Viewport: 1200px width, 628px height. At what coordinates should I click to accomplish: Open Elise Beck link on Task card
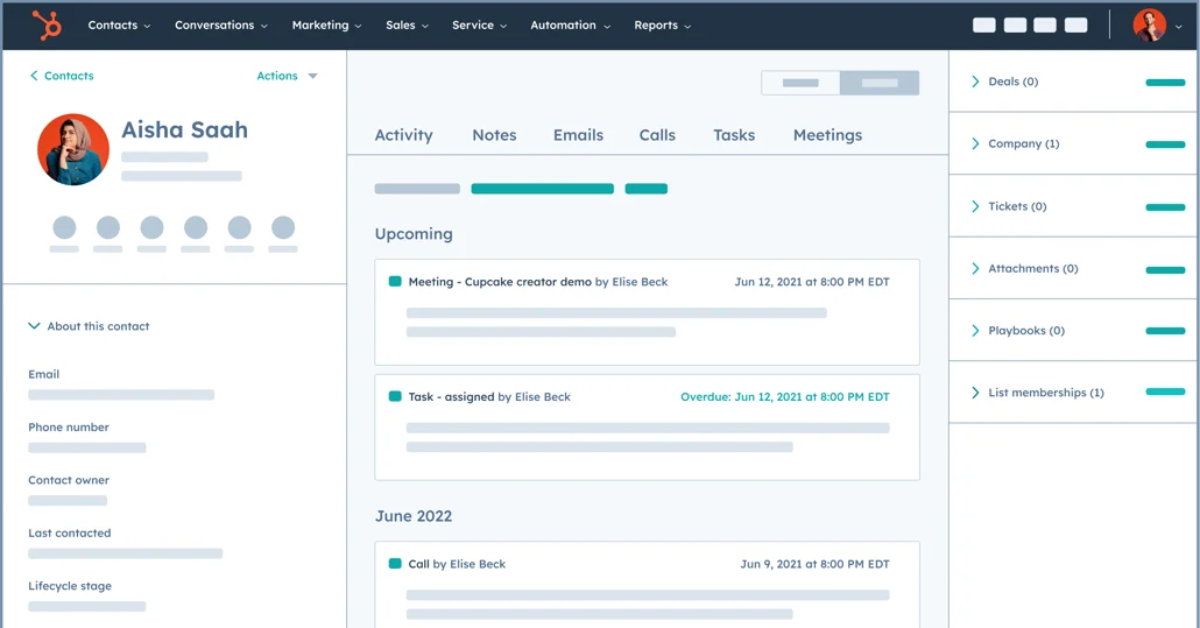tap(543, 397)
